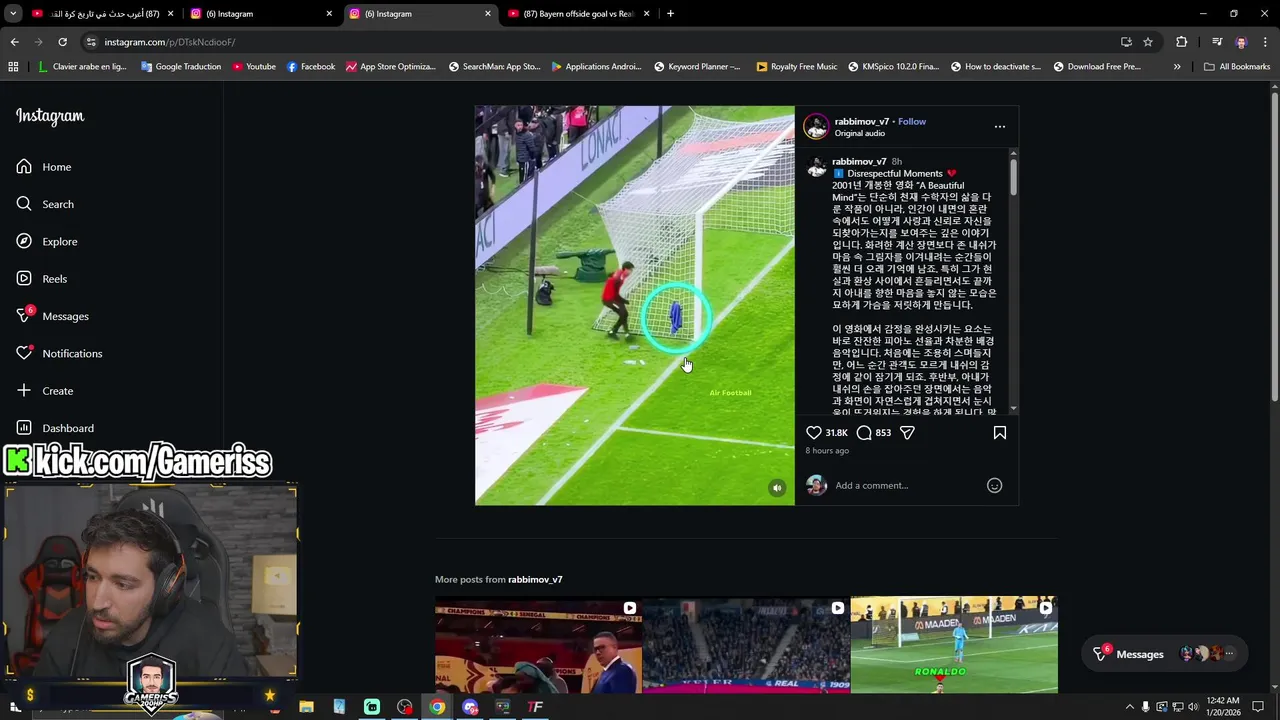This screenshot has width=1280, height=720.
Task: Open Clavier arabe bookmark
Action: click(x=82, y=67)
